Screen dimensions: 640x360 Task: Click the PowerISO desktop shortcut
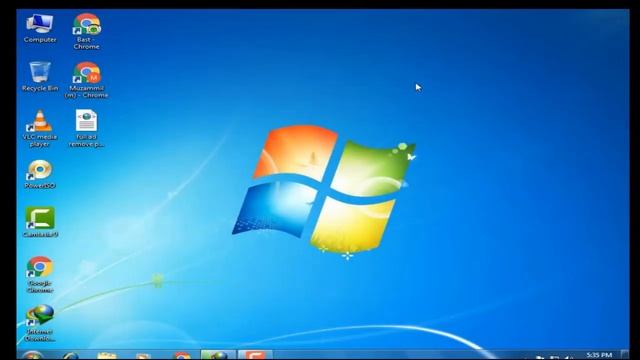coord(40,174)
